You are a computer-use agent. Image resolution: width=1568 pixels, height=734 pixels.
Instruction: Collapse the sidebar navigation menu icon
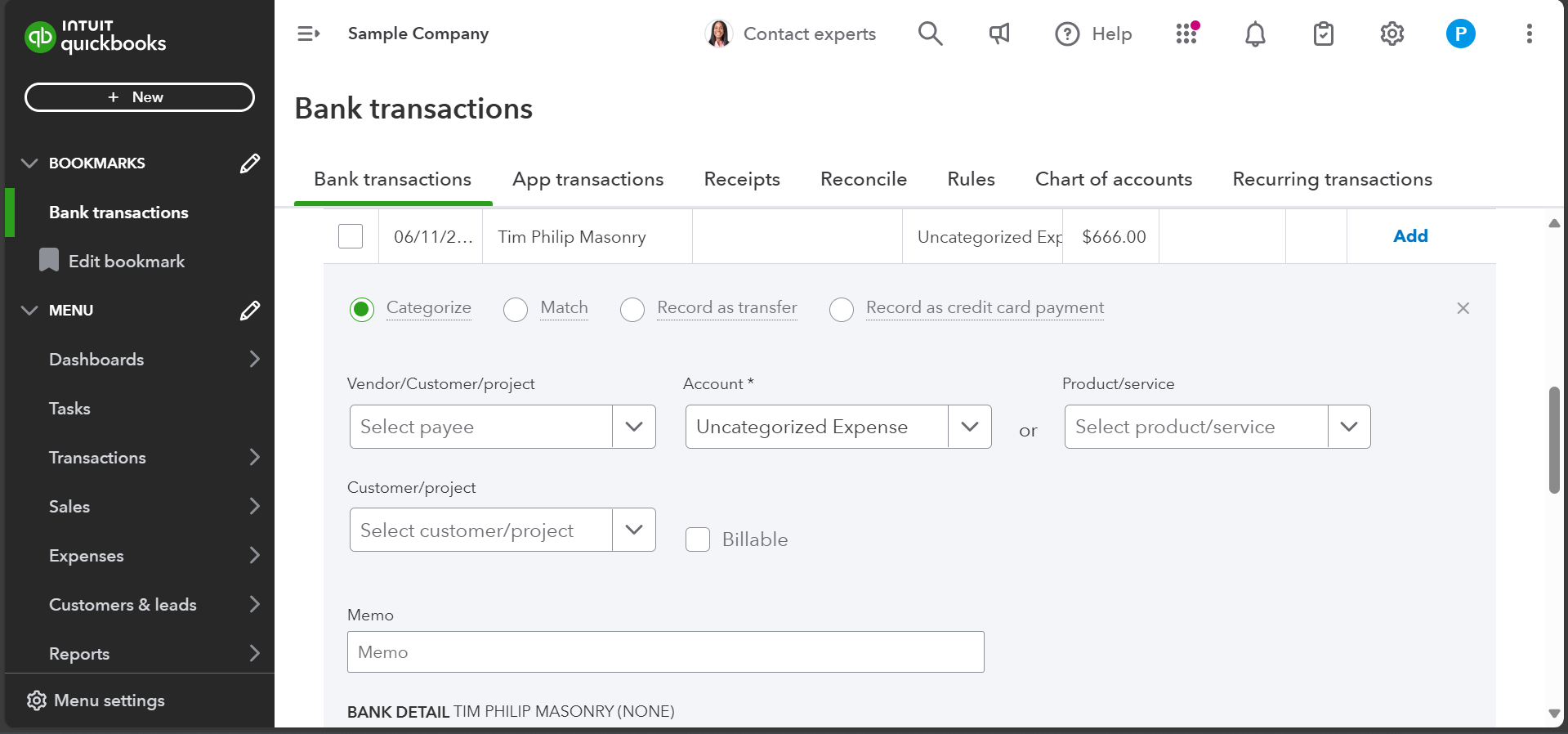308,34
